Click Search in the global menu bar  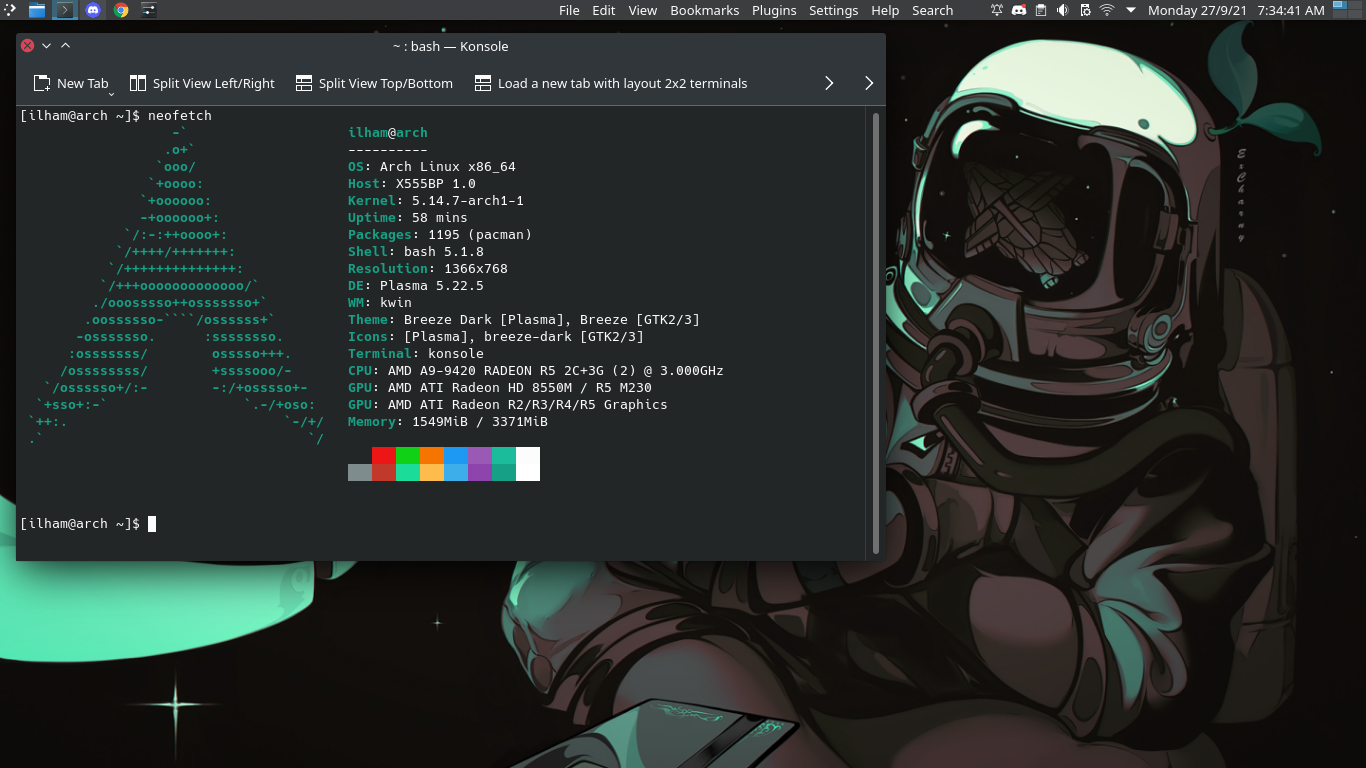pyautogui.click(x=932, y=10)
